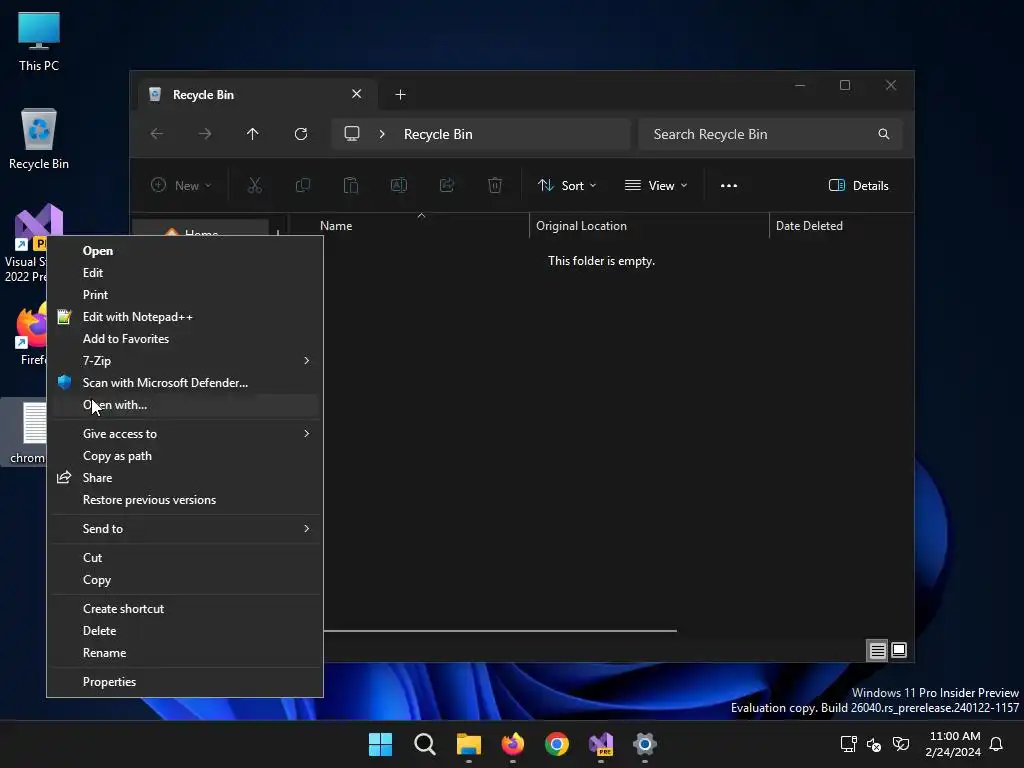Image resolution: width=1024 pixels, height=768 pixels.
Task: Click the Refresh icon in Explorer
Action: coord(300,134)
